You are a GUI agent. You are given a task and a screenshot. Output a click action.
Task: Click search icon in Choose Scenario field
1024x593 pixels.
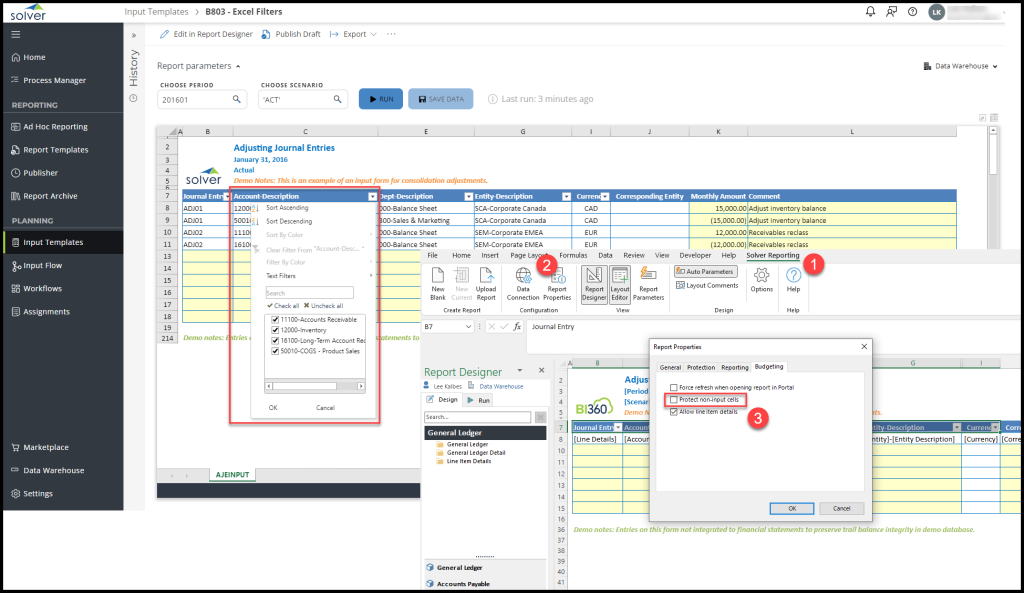(337, 99)
